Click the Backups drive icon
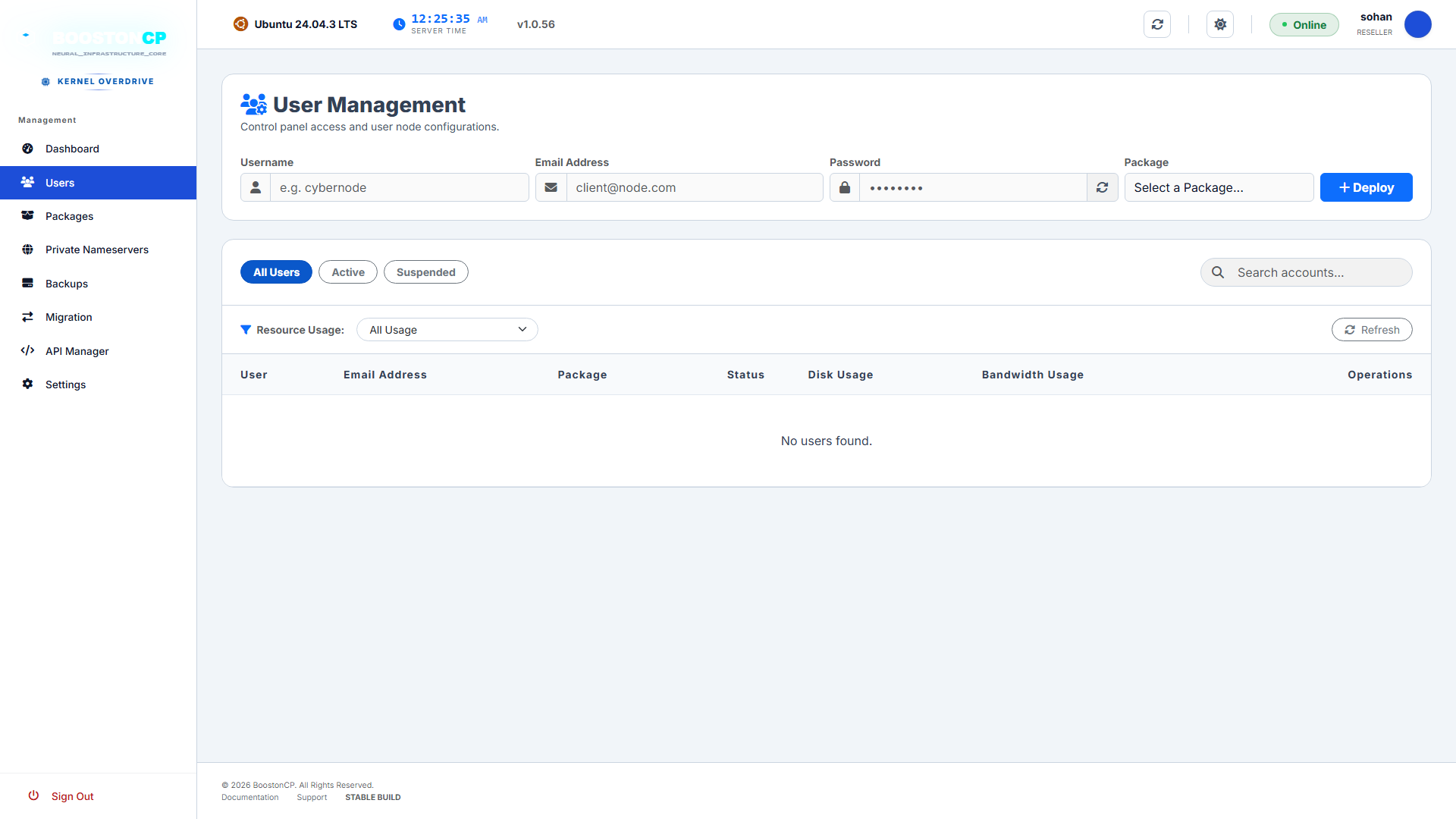The height and width of the screenshot is (819, 1456). [x=28, y=284]
